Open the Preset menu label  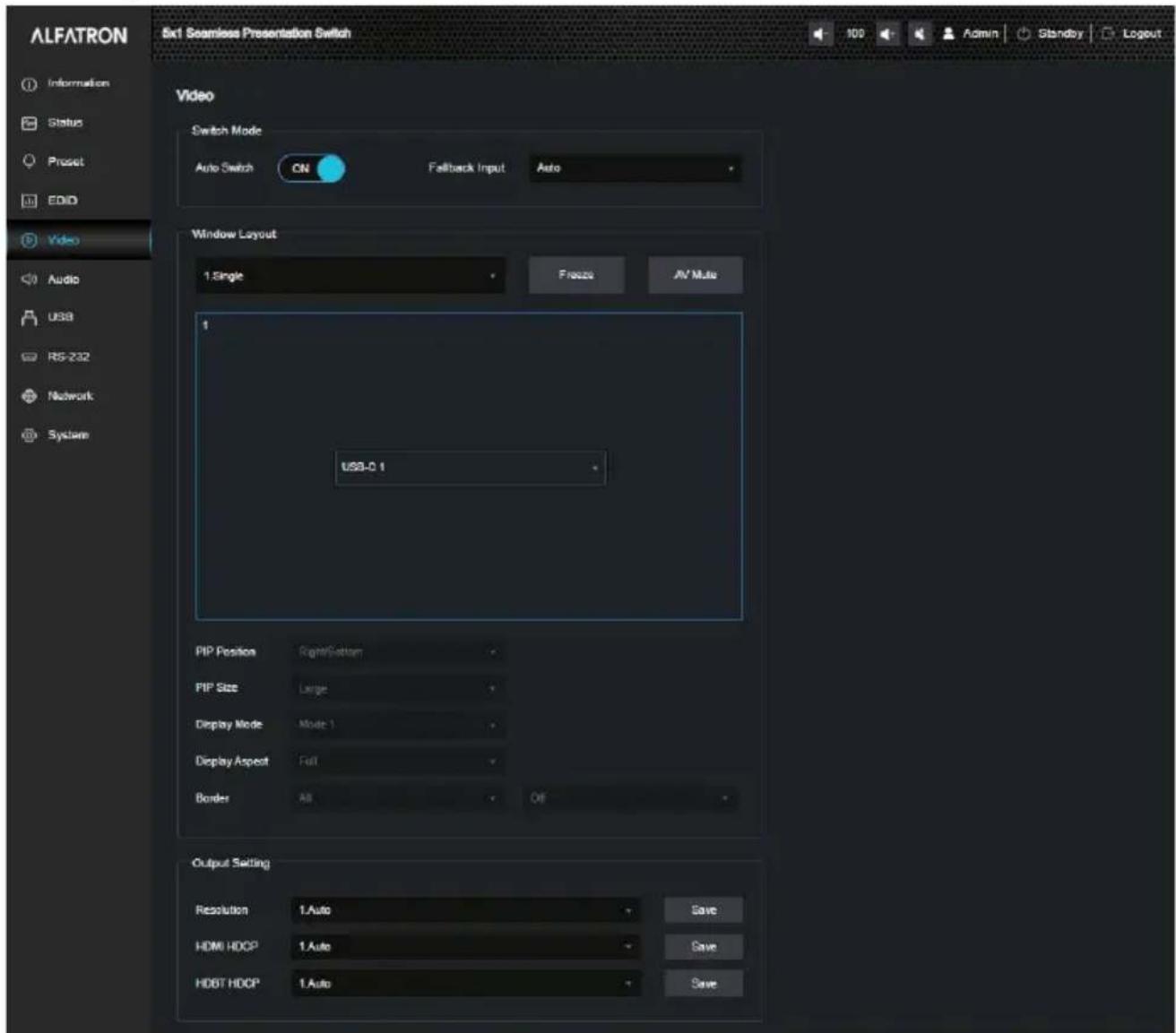(x=65, y=162)
